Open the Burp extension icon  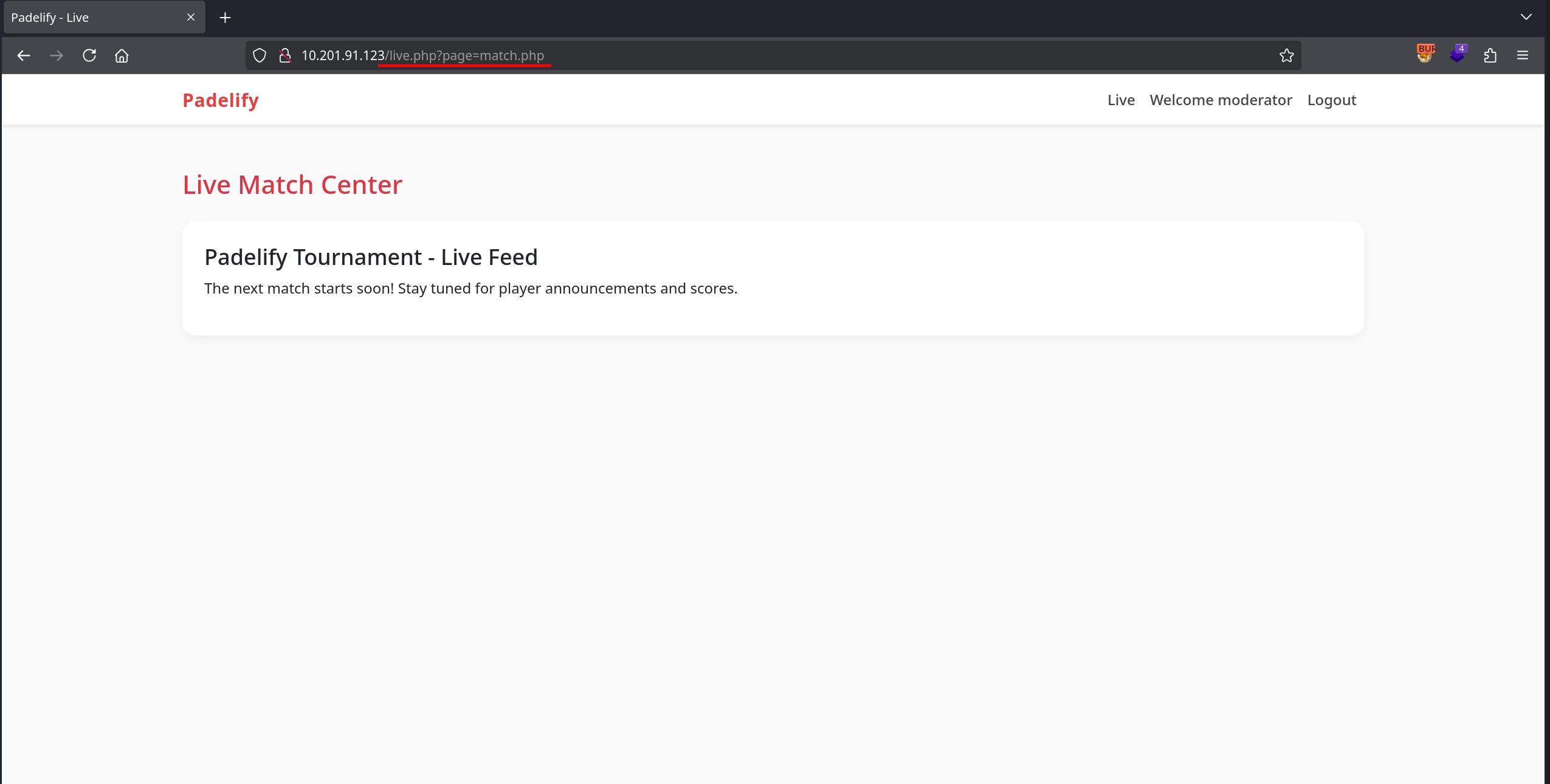[x=1425, y=54]
